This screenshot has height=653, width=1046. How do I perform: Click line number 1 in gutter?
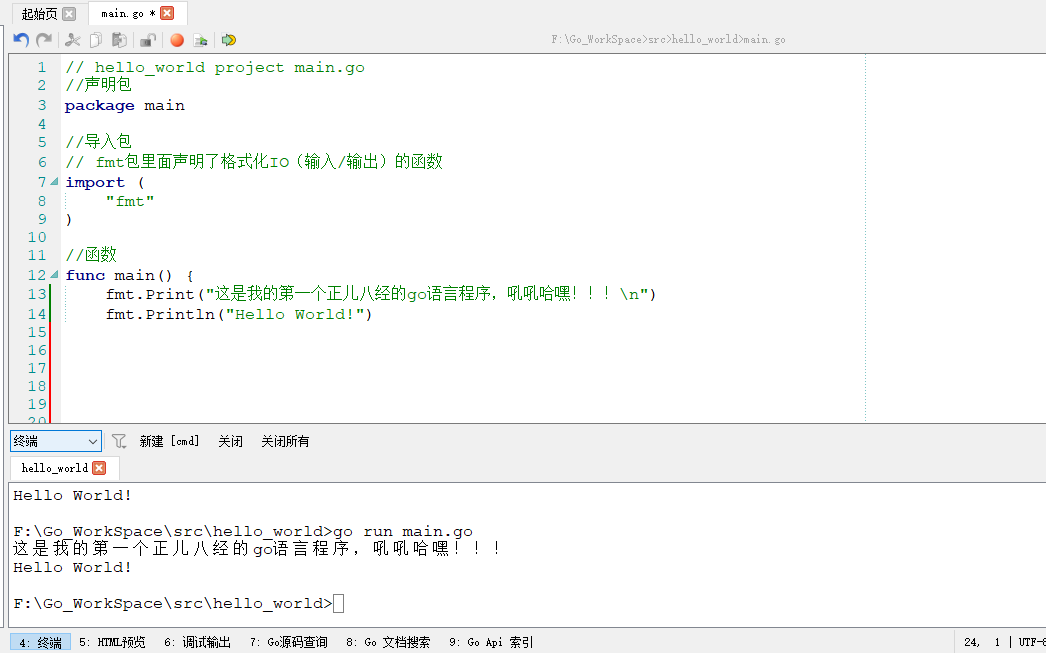pyautogui.click(x=42, y=67)
